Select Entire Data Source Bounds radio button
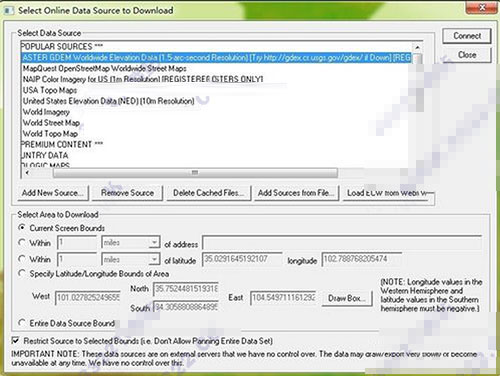This screenshot has width=500, height=376. (22, 323)
